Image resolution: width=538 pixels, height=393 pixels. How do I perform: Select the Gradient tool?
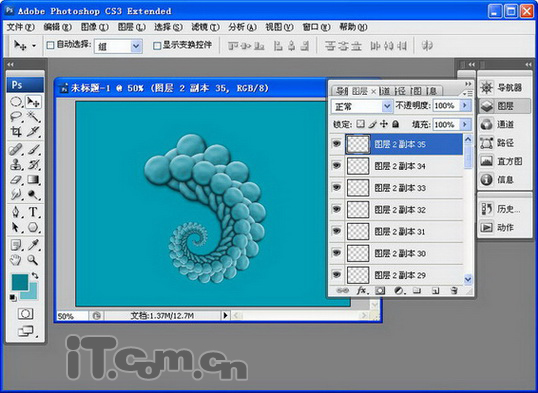[x=33, y=180]
